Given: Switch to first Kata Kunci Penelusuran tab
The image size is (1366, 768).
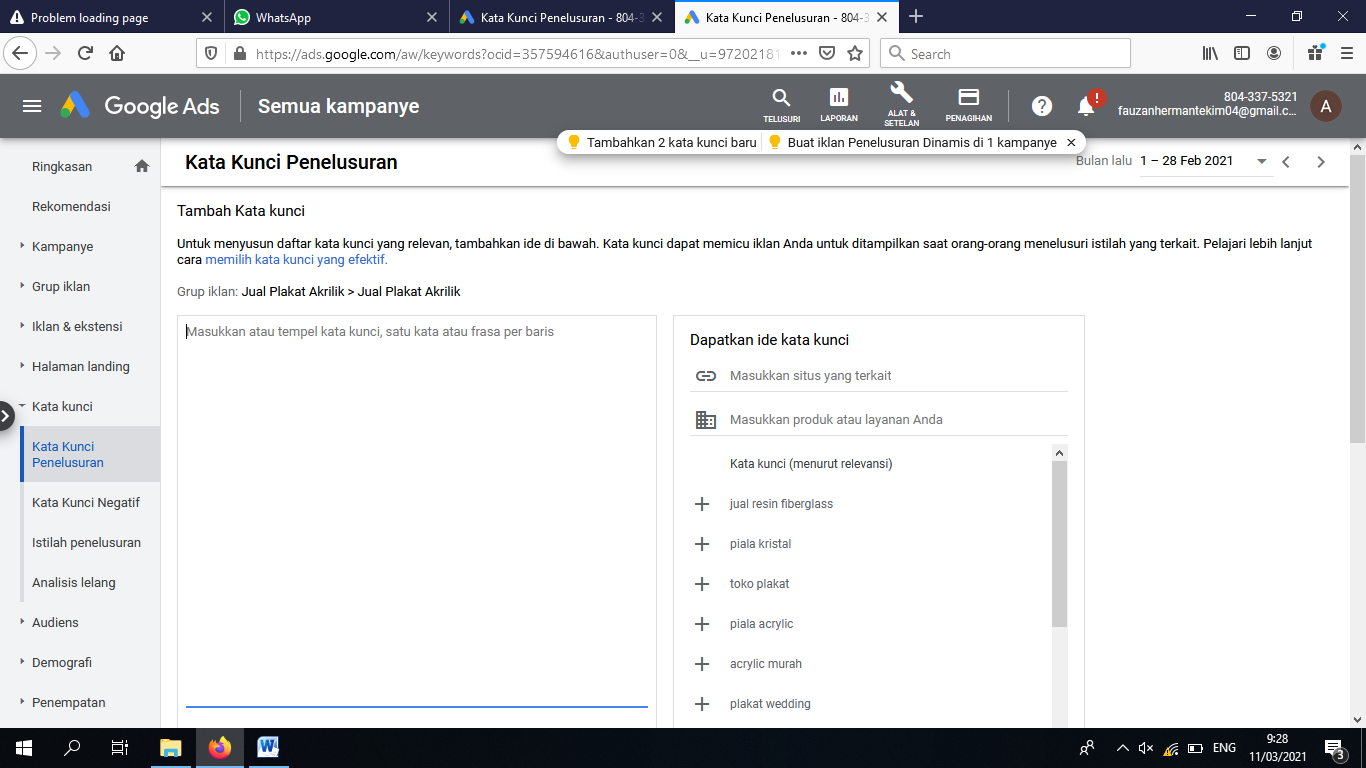Looking at the screenshot, I should 560,17.
